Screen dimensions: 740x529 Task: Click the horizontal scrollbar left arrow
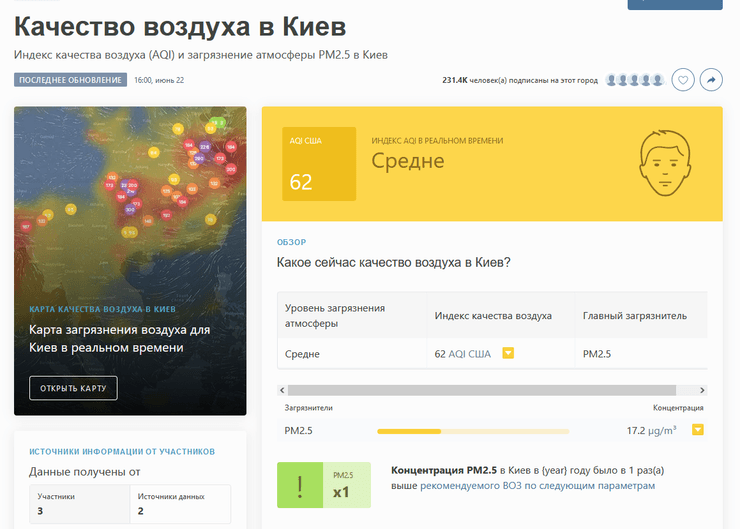pyautogui.click(x=282, y=390)
